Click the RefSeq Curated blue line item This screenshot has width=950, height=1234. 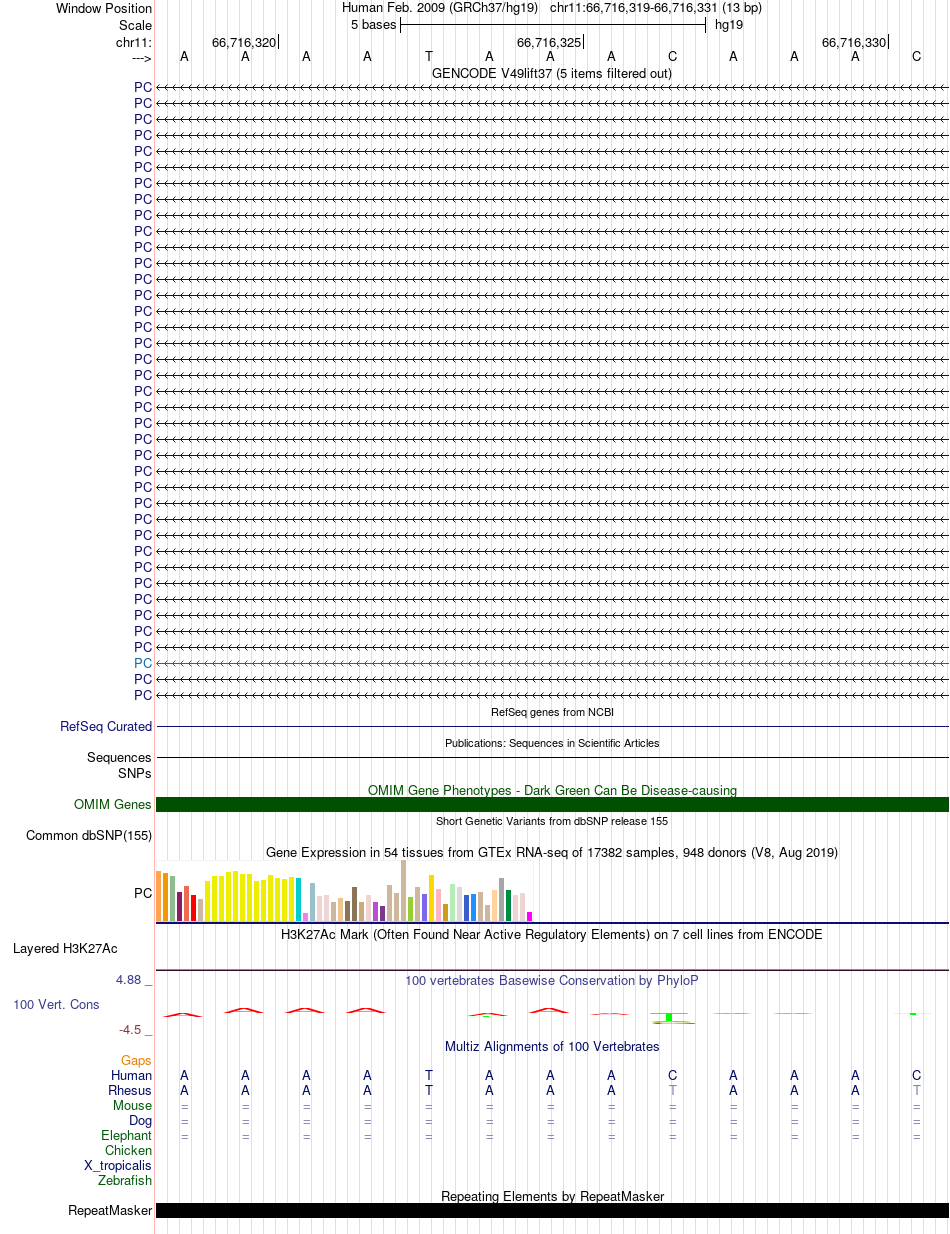[553, 727]
